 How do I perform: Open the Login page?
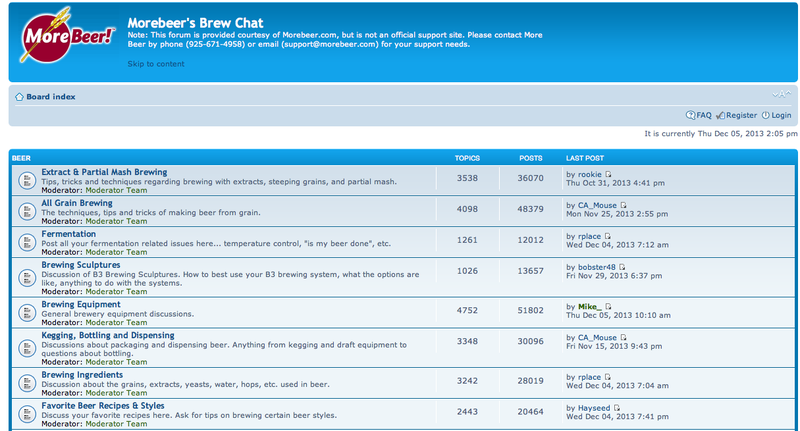pyautogui.click(x=781, y=115)
